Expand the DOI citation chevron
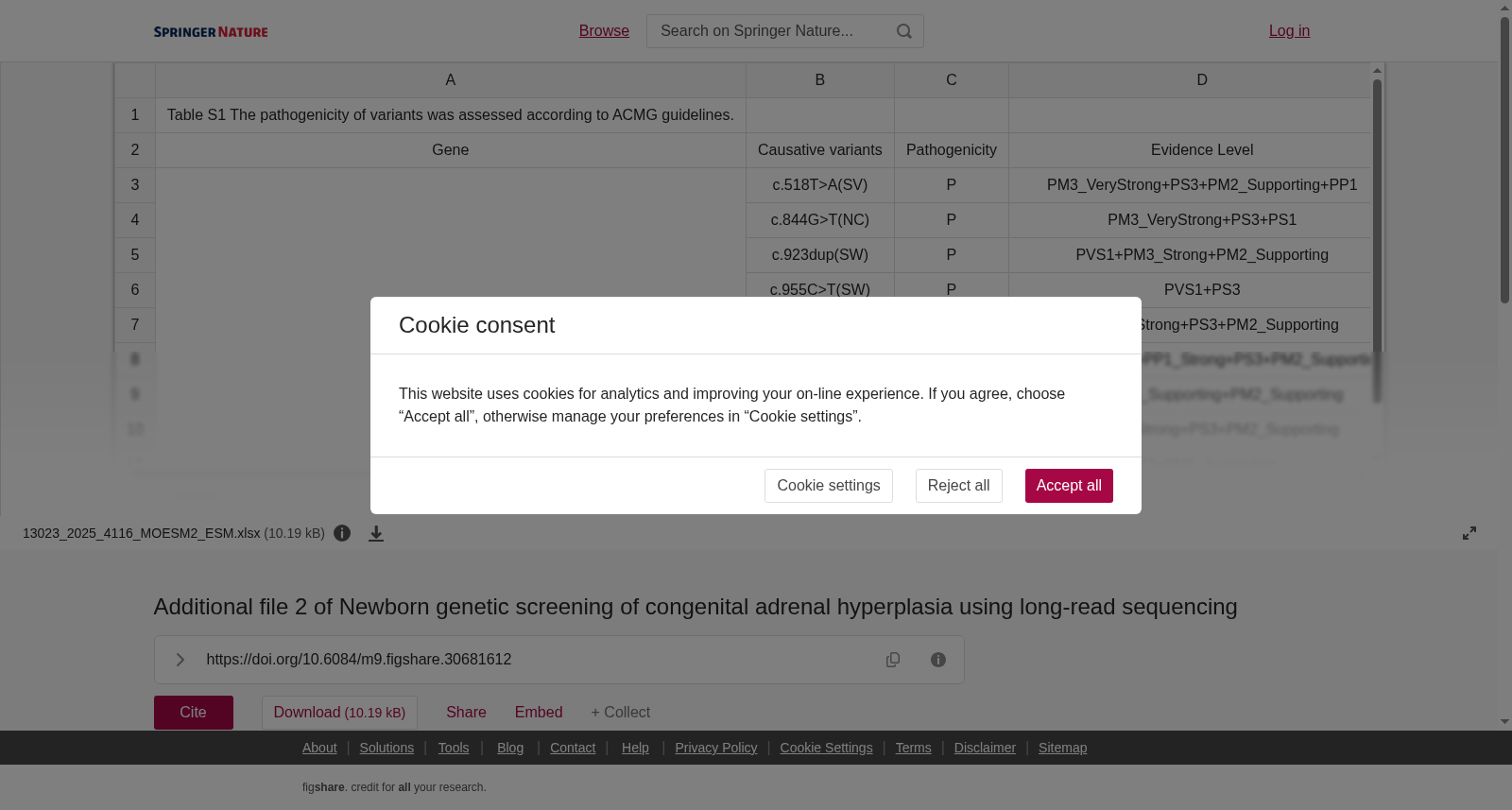 (180, 660)
